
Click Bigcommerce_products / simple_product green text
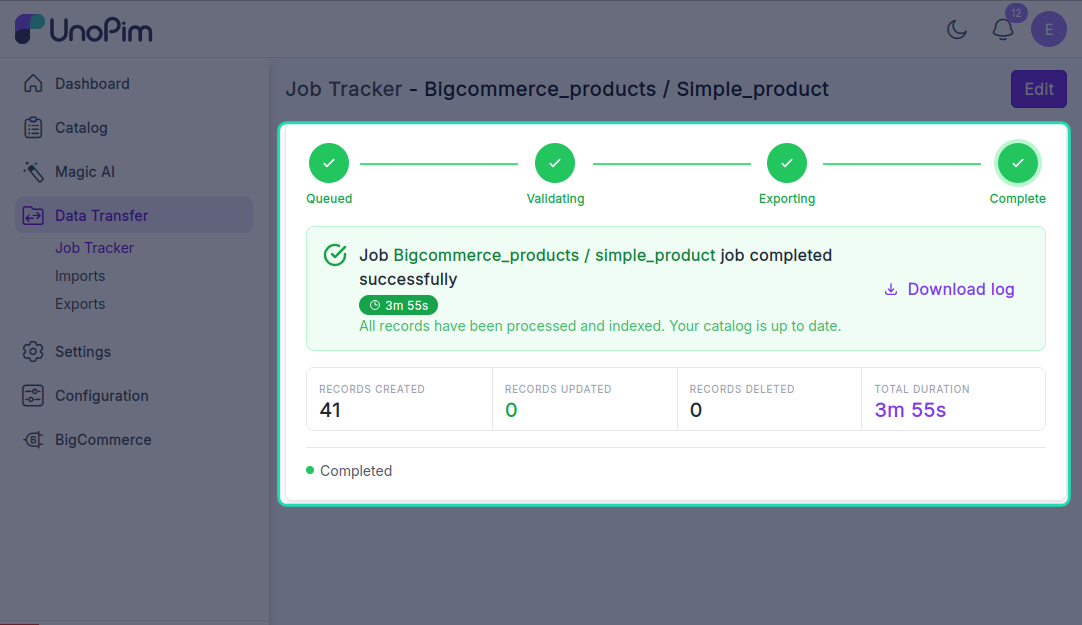554,255
